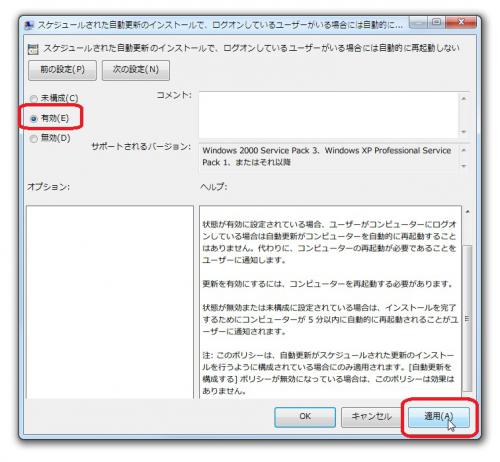Click the policy setting icon beside the heading
The width and height of the screenshot is (500, 462).
[33, 49]
